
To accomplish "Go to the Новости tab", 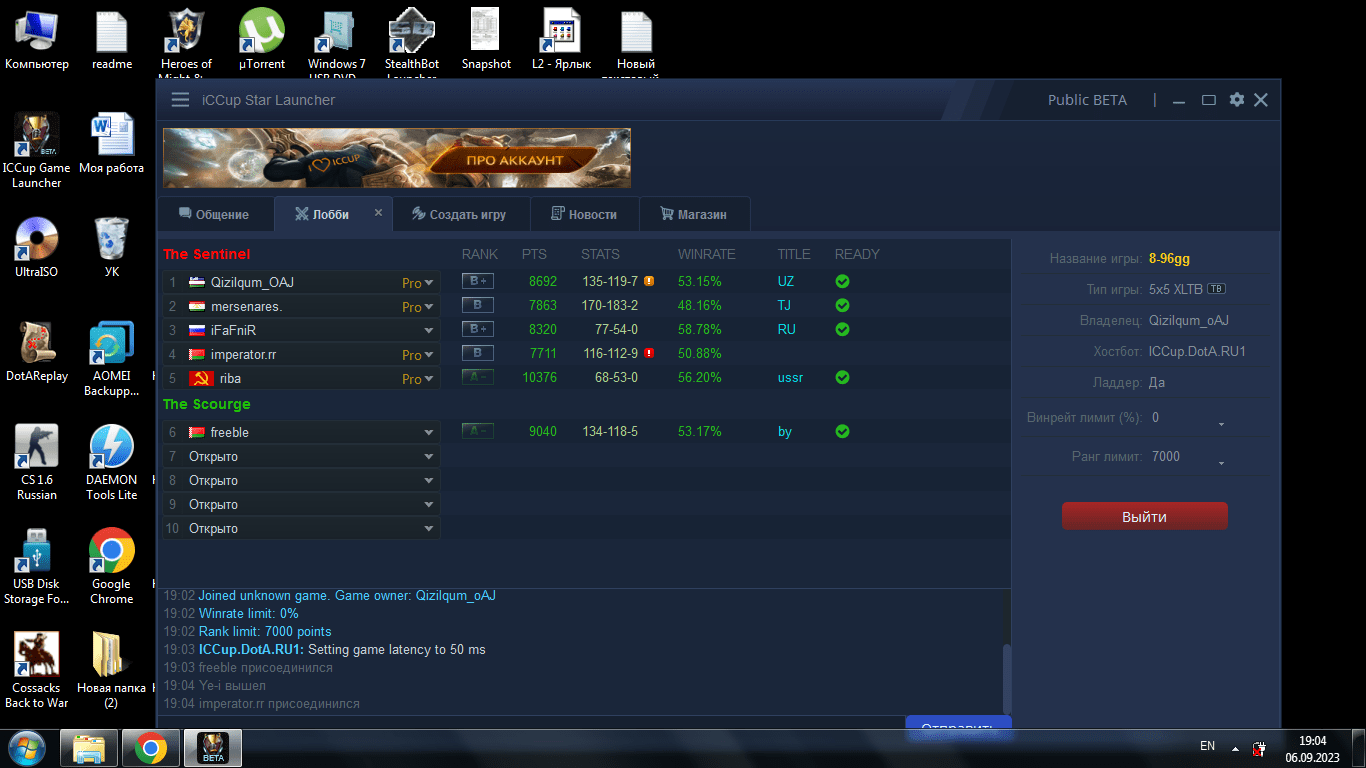I will 584,214.
